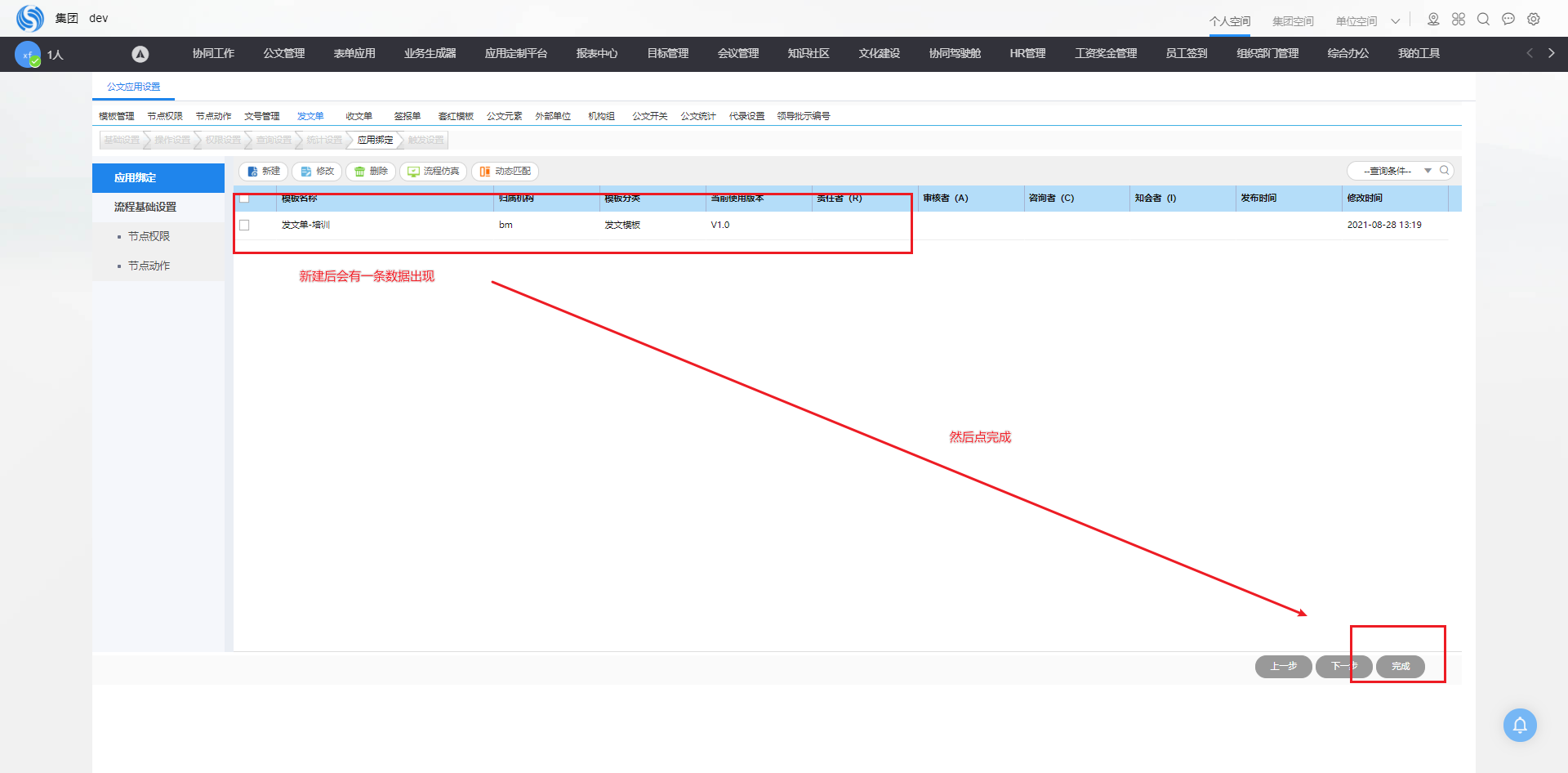Switch to 集团空间 tab
Viewport: 1568px width, 773px height.
tap(1293, 21)
